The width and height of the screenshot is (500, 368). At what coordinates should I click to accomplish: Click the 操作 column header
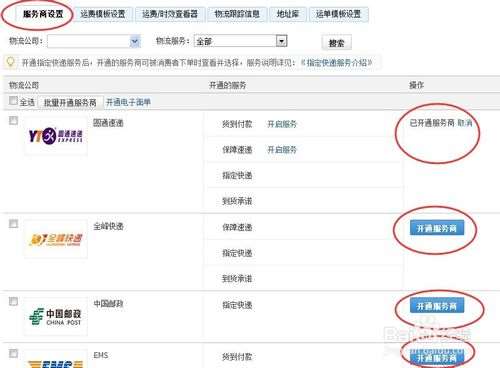point(417,85)
